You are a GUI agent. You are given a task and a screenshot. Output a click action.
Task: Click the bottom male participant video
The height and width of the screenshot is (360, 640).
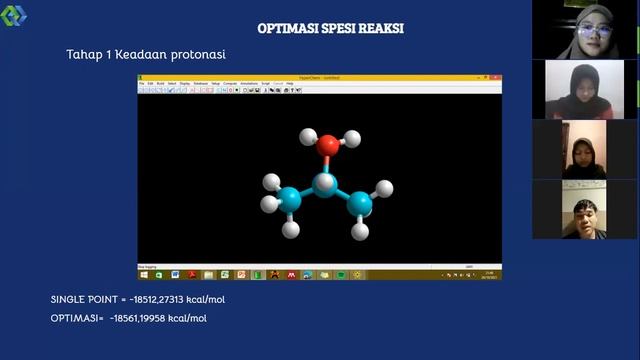(x=584, y=209)
